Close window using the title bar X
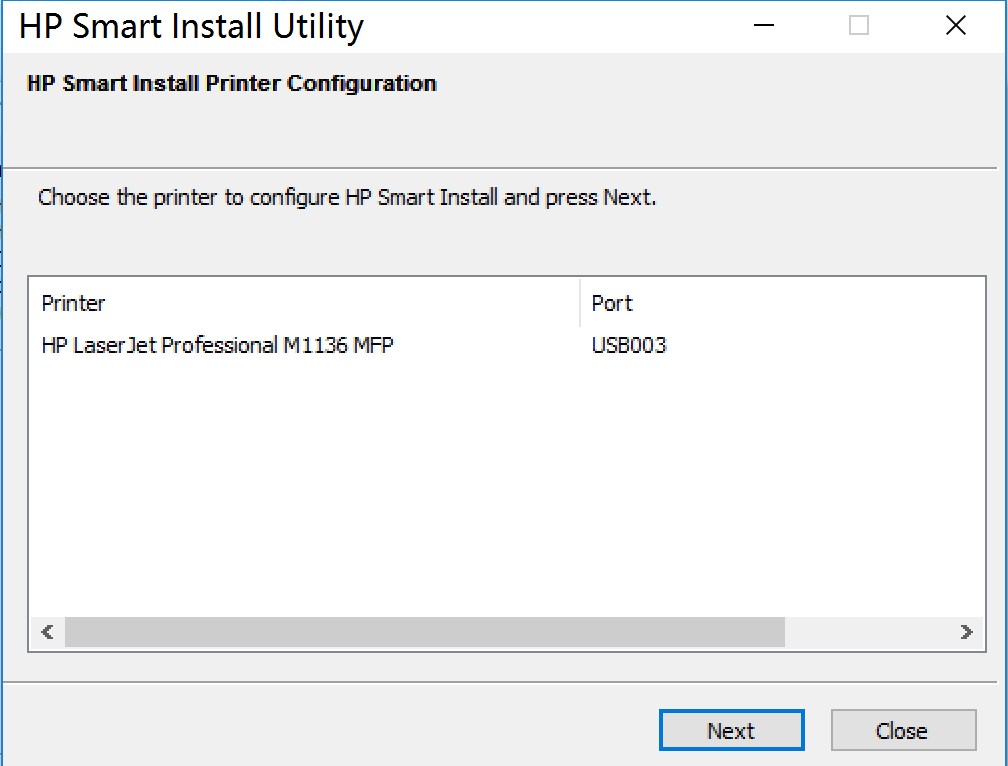The width and height of the screenshot is (1008, 766). click(x=956, y=26)
